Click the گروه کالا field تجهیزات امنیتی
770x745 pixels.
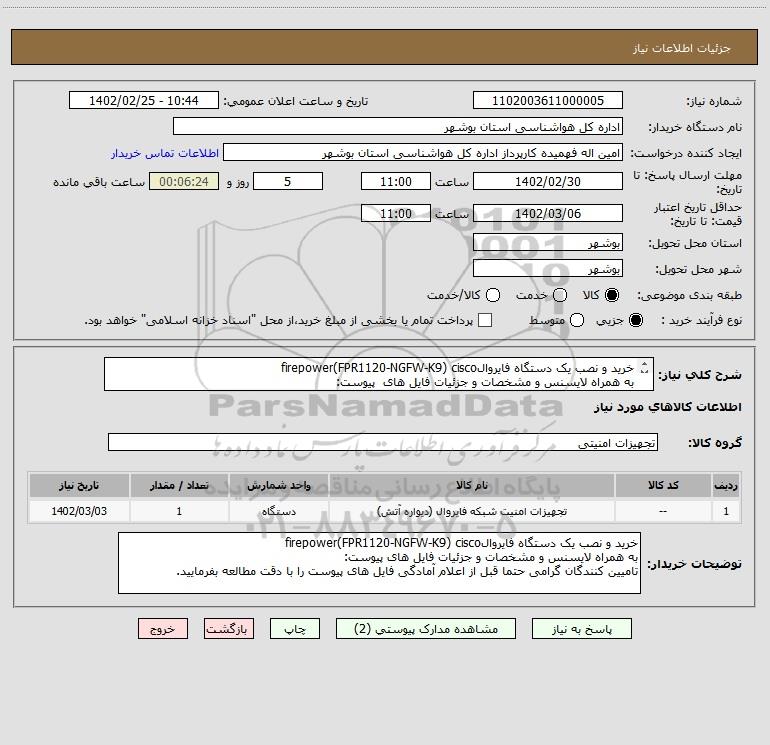tap(383, 442)
